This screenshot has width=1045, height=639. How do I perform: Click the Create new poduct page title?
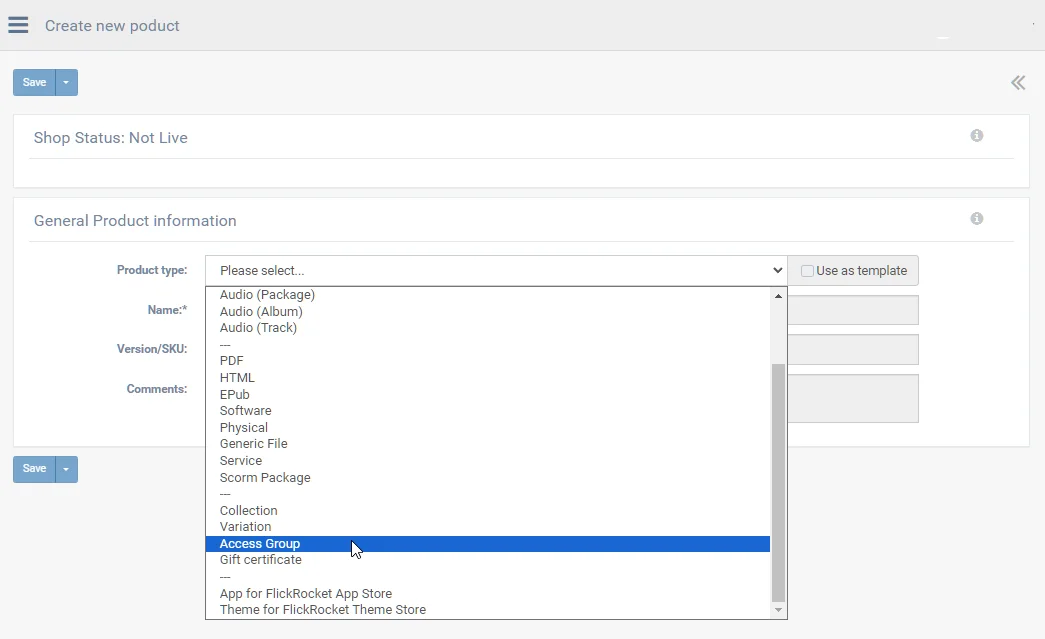point(112,25)
